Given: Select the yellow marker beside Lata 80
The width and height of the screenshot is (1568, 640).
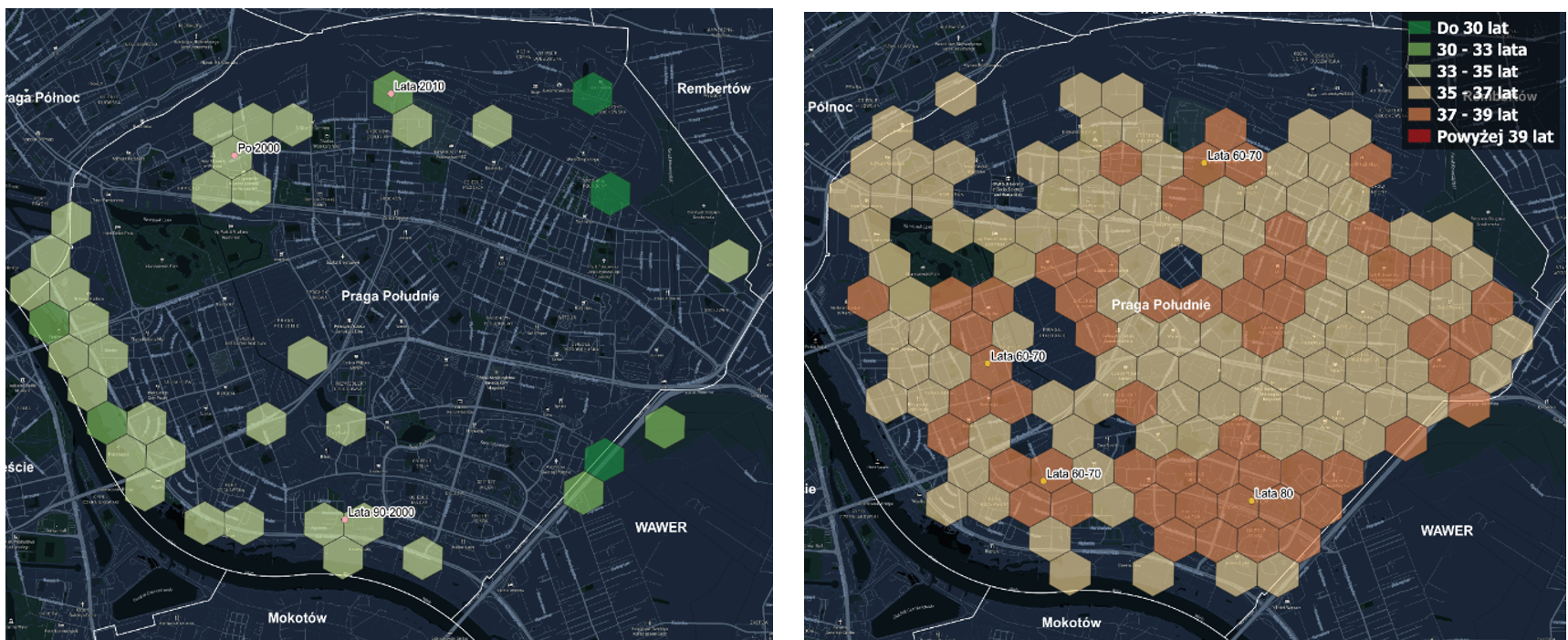Looking at the screenshot, I should 1251,500.
